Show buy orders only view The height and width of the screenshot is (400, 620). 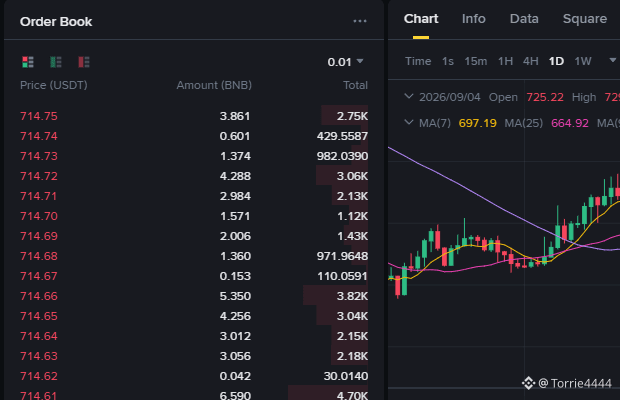click(x=56, y=62)
